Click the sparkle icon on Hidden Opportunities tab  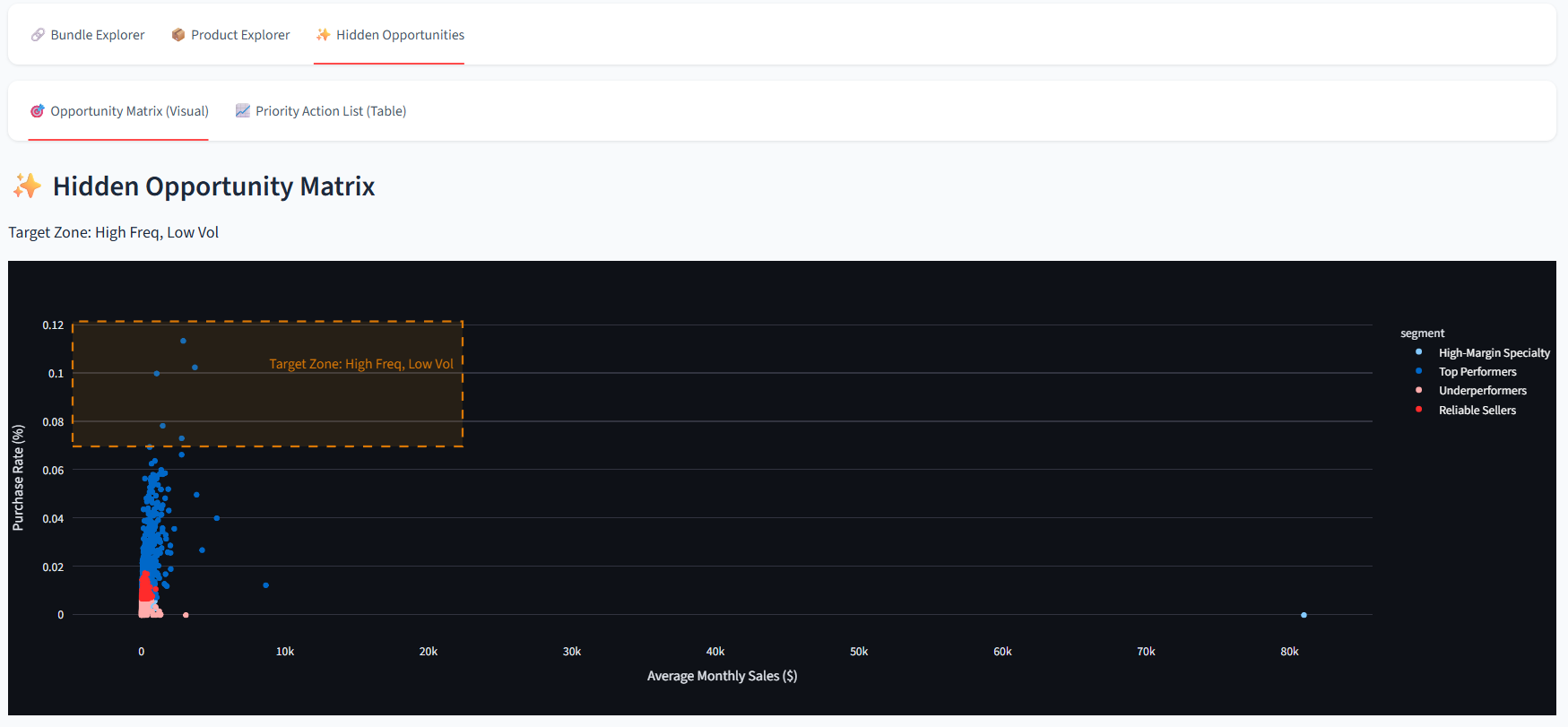(x=323, y=35)
